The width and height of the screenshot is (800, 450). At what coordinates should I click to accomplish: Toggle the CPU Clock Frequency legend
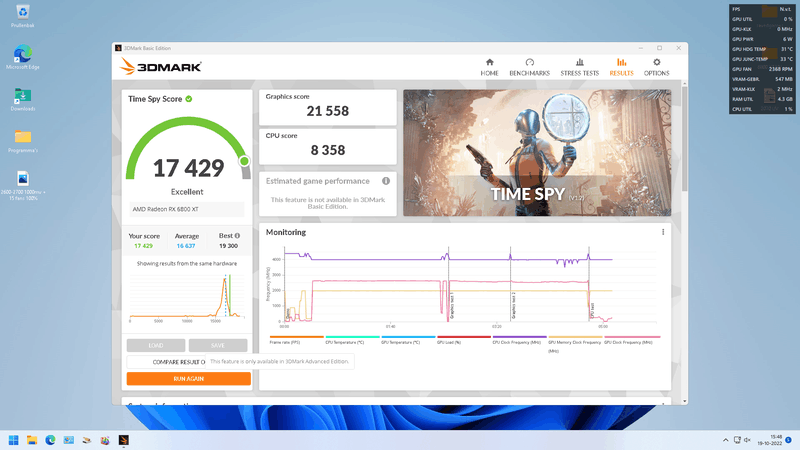pyautogui.click(x=519, y=340)
